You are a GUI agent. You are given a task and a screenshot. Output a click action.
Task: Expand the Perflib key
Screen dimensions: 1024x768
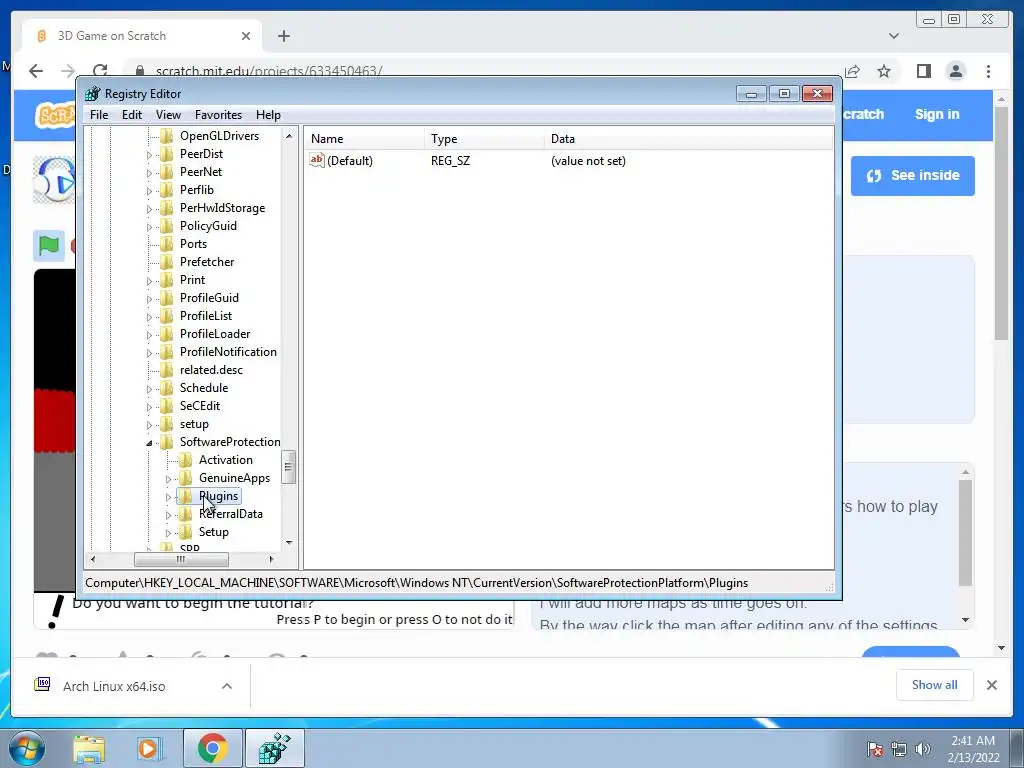pos(149,191)
